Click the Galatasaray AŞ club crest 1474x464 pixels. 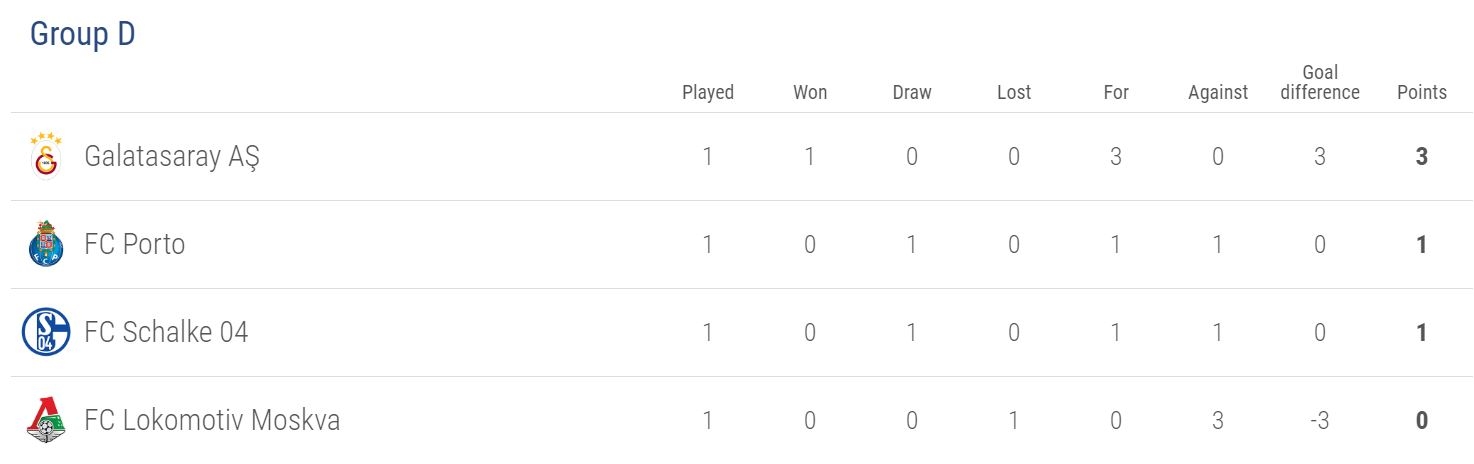click(46, 157)
